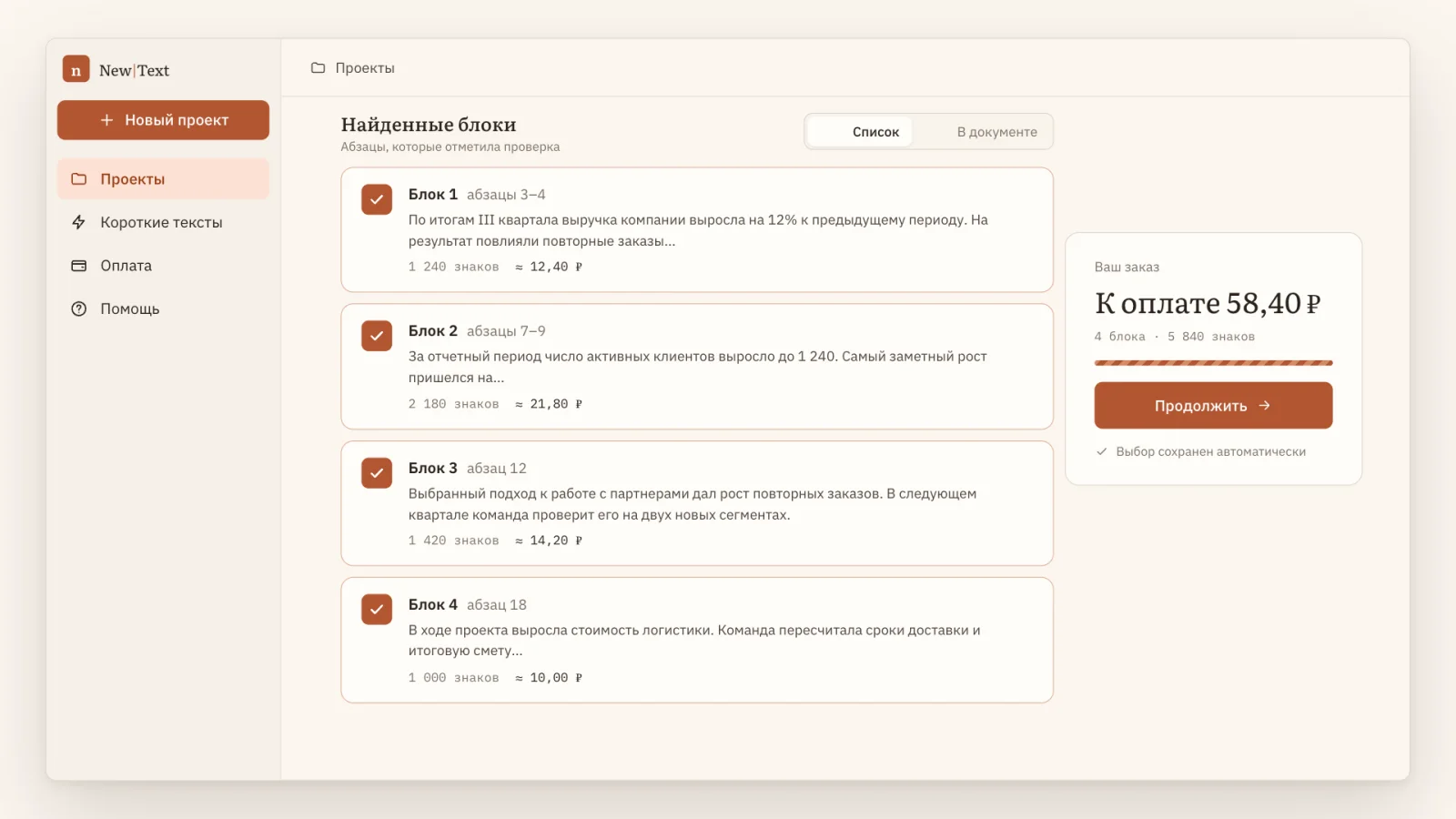The image size is (1456, 819).
Task: Click the Проекты breadcrumb link
Action: pyautogui.click(x=365, y=68)
